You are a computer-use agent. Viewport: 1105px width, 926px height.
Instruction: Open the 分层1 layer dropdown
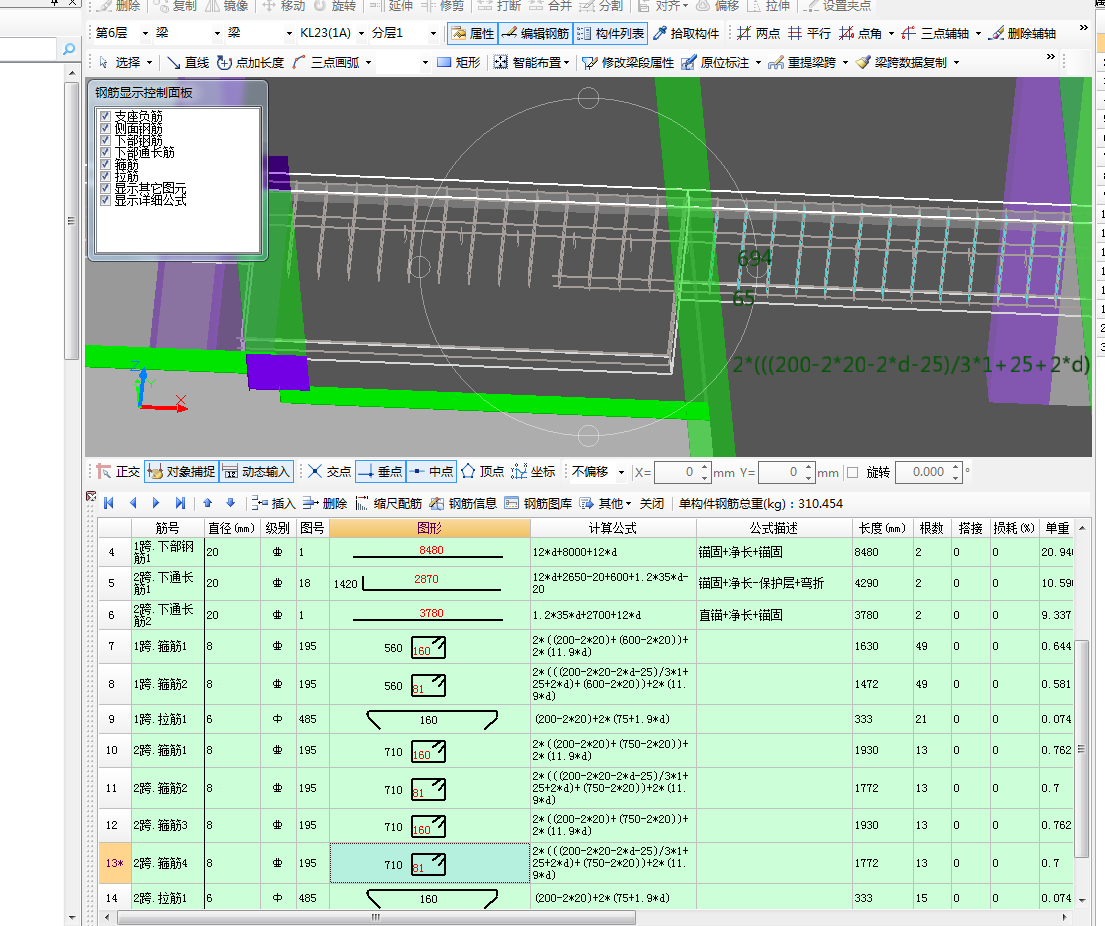pos(433,33)
